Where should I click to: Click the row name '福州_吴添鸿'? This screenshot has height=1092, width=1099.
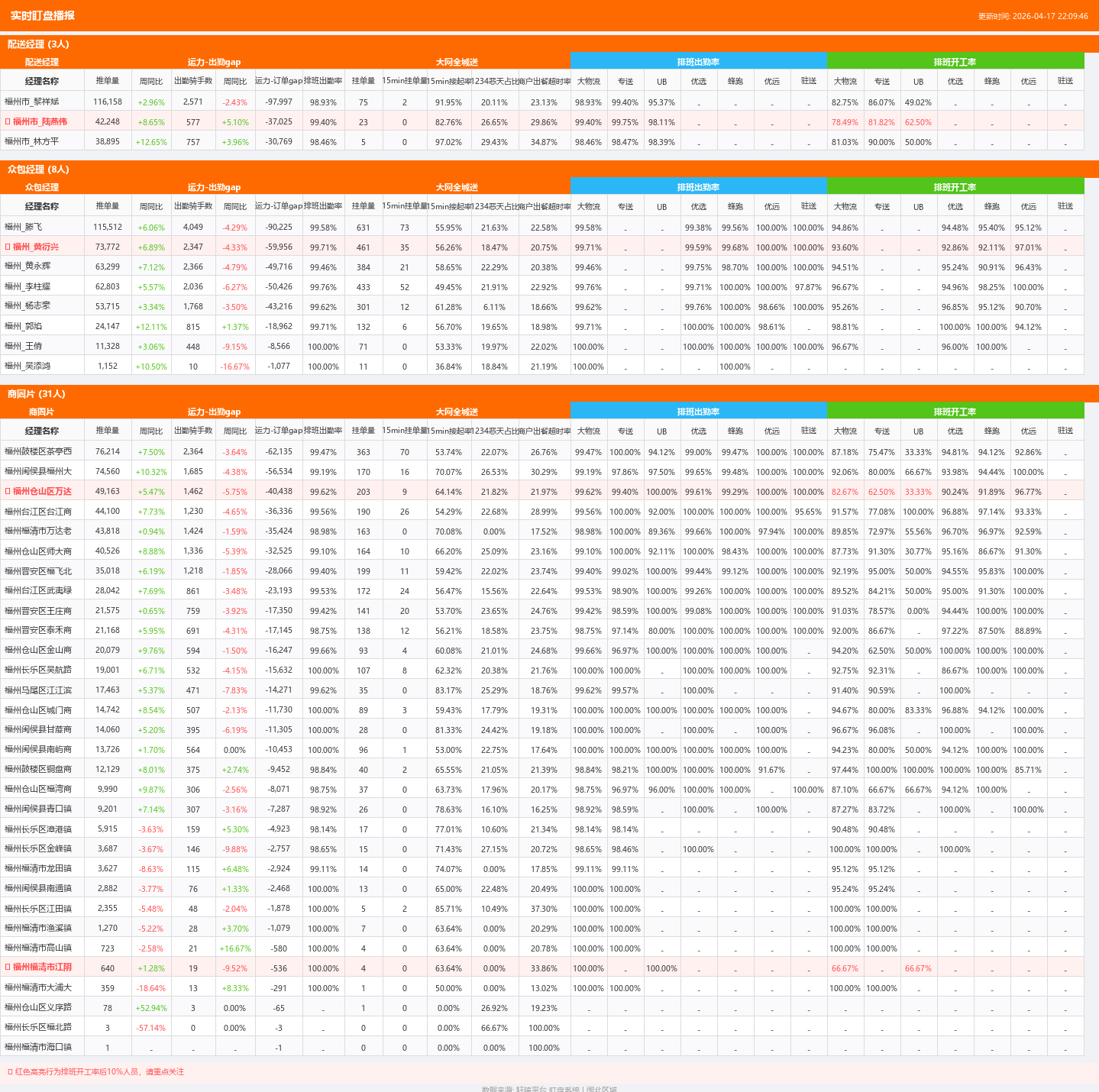pyautogui.click(x=27, y=366)
